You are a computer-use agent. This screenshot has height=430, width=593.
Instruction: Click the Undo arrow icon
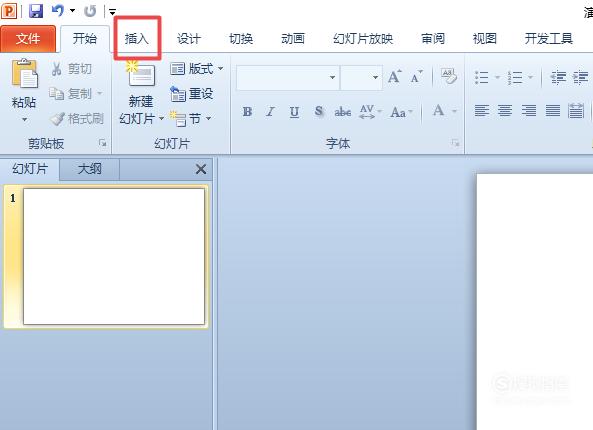coord(58,10)
